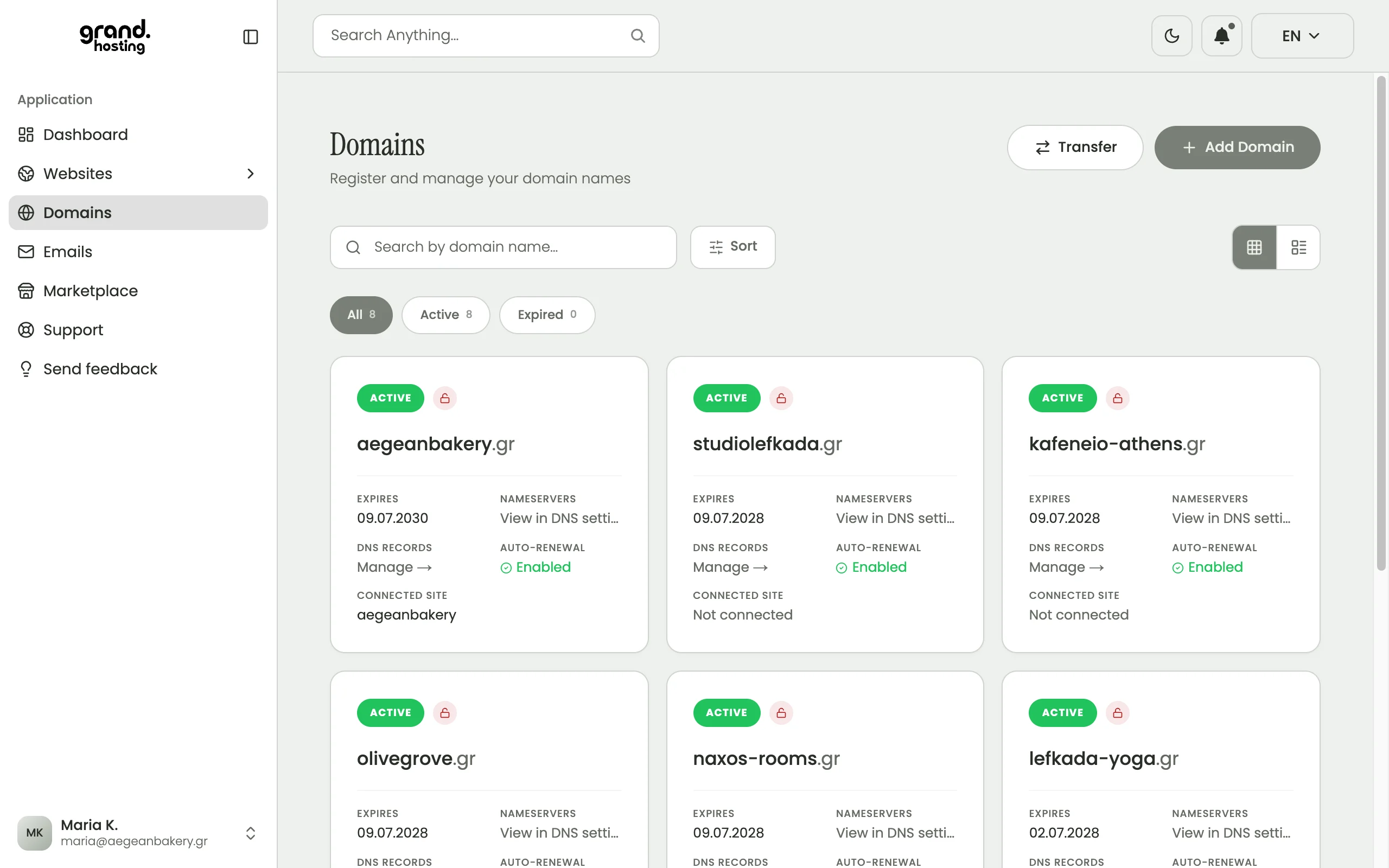Expand Maria K. account switcher
The height and width of the screenshot is (868, 1389).
250,833
